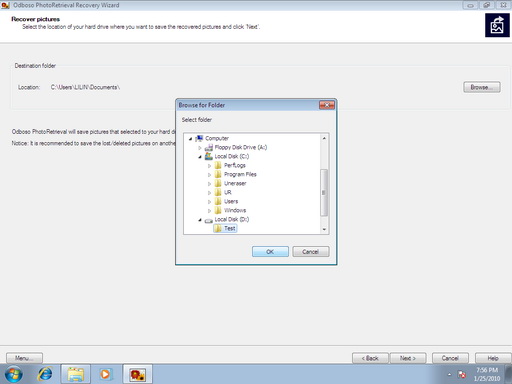Collapse the Local Disk (D:) node

point(200,220)
